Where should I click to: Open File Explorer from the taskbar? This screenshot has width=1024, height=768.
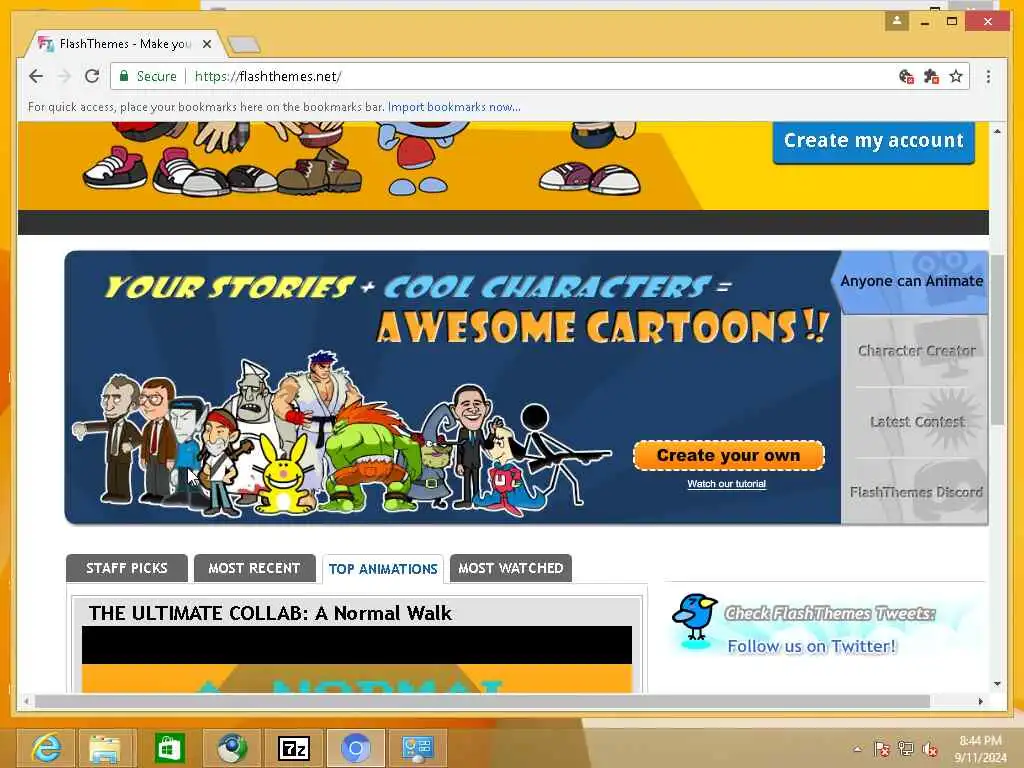point(106,748)
